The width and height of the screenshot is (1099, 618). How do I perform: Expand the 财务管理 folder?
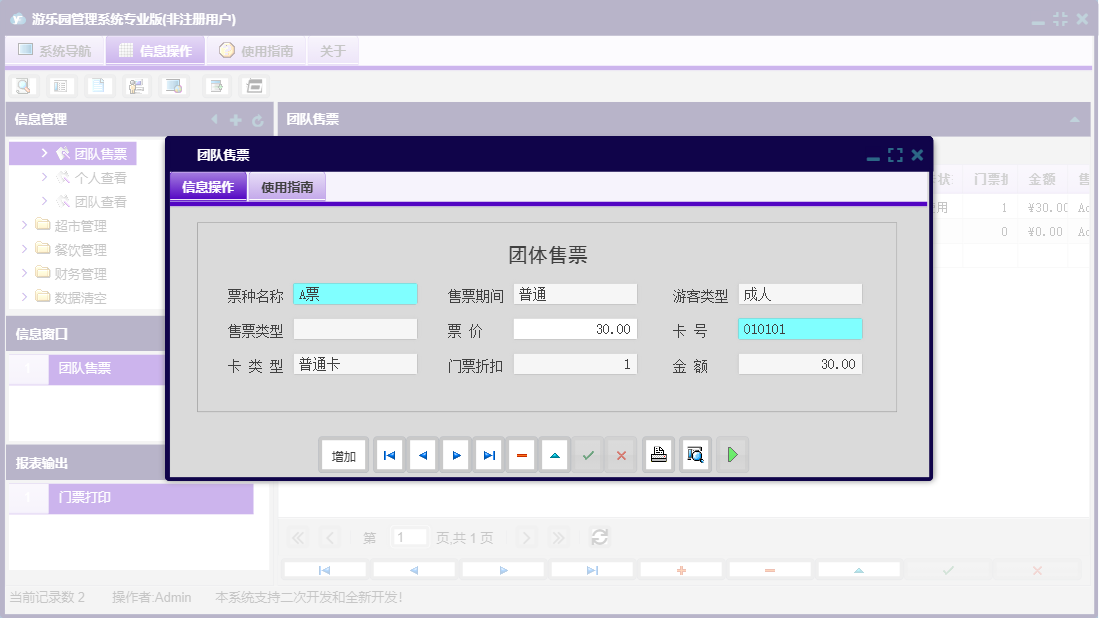coord(23,273)
